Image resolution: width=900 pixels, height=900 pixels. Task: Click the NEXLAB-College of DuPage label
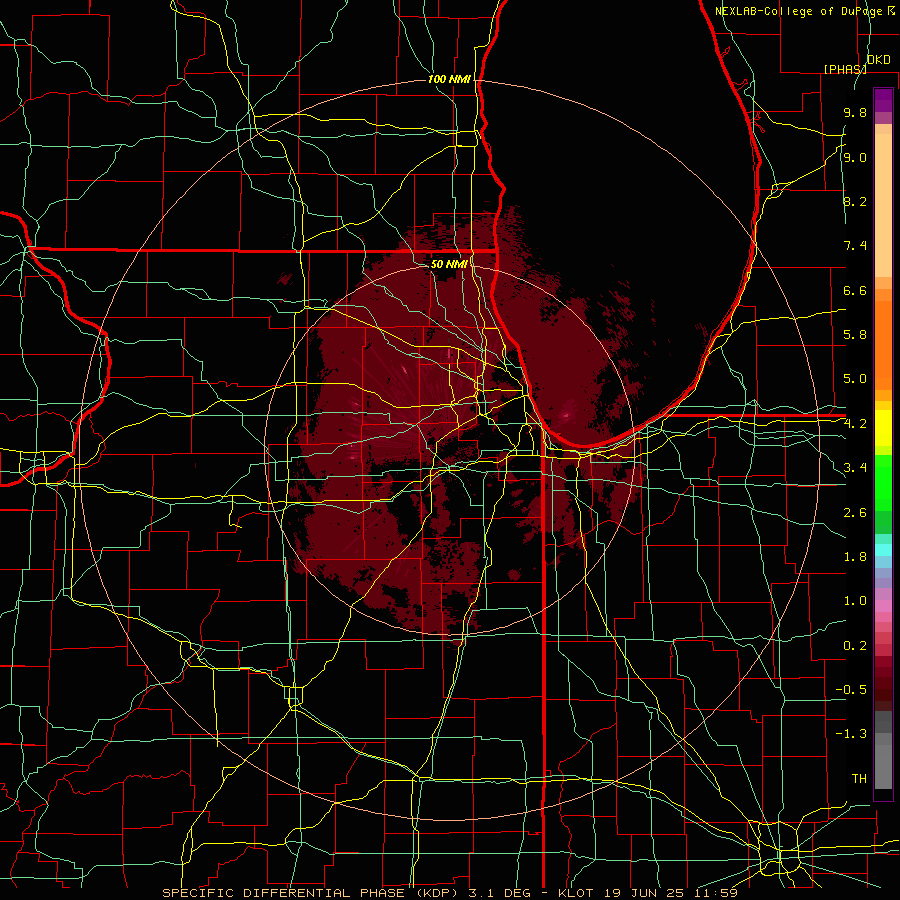tap(799, 11)
